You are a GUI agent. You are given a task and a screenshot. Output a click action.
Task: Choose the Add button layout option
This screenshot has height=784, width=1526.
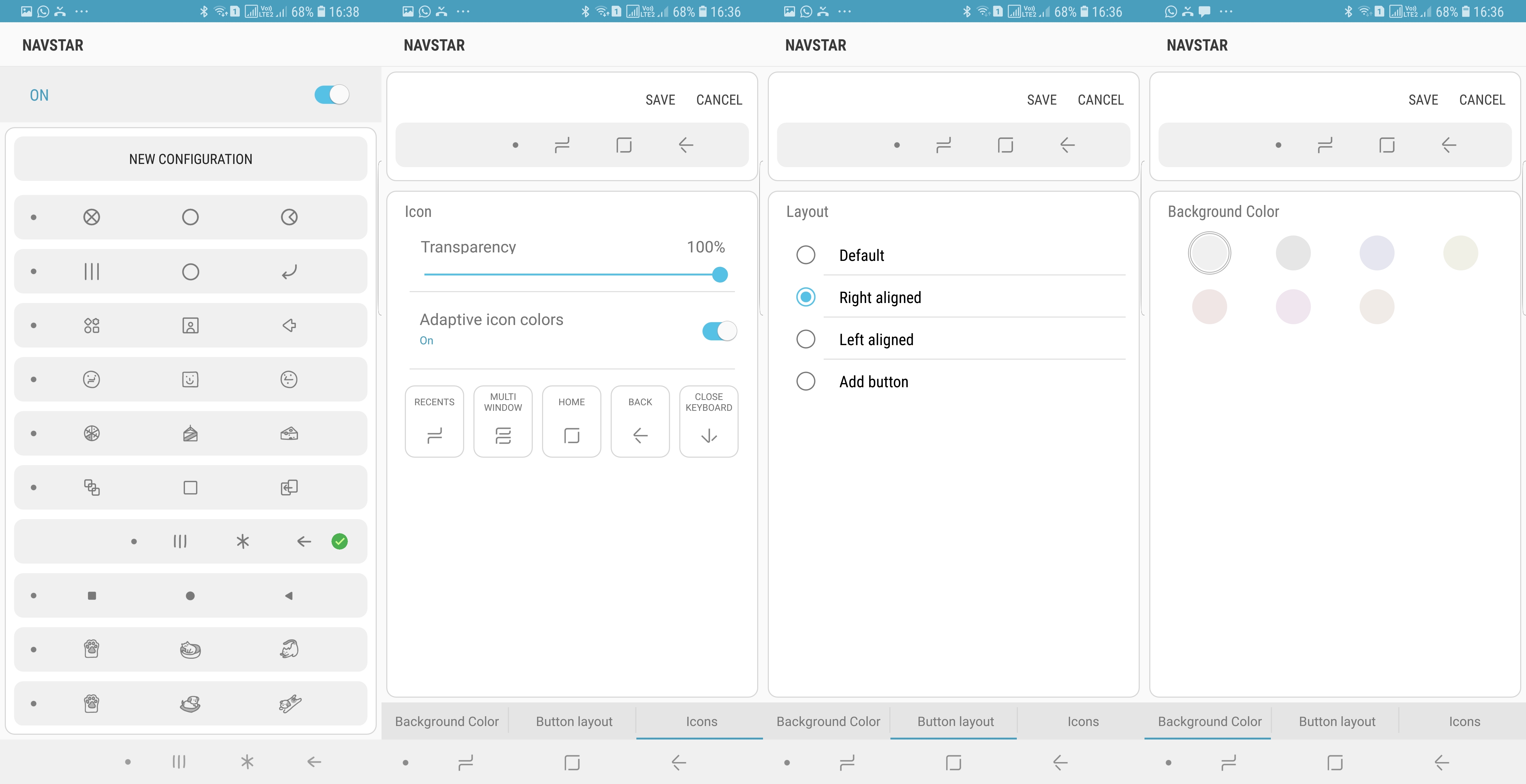pos(806,381)
